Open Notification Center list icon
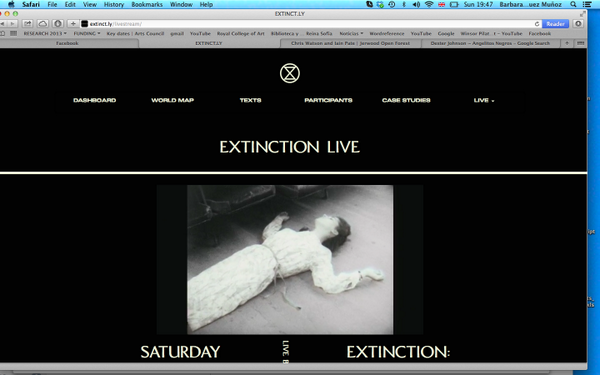Image resolution: width=600 pixels, height=375 pixels. coord(587,4)
